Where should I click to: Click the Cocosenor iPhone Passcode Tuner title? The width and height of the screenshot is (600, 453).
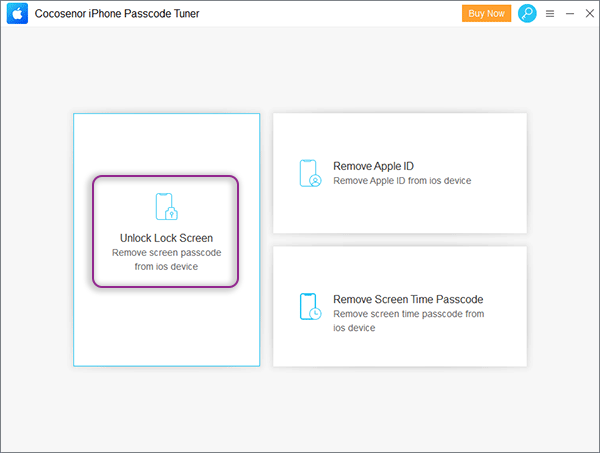117,13
